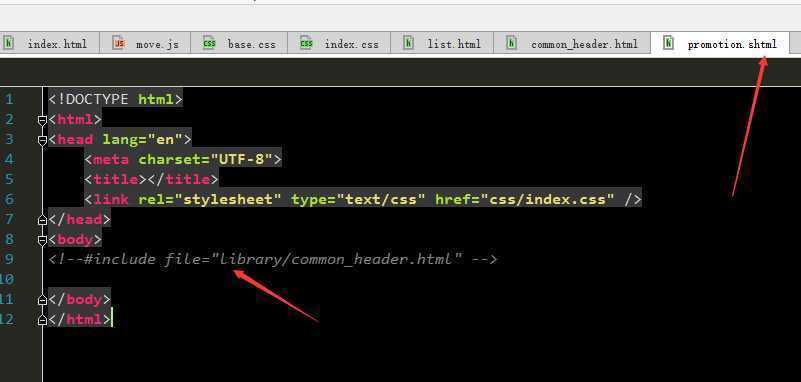Viewport: 801px width, 382px height.
Task: Click the file icon on common_header.html tab
Action: (511, 43)
